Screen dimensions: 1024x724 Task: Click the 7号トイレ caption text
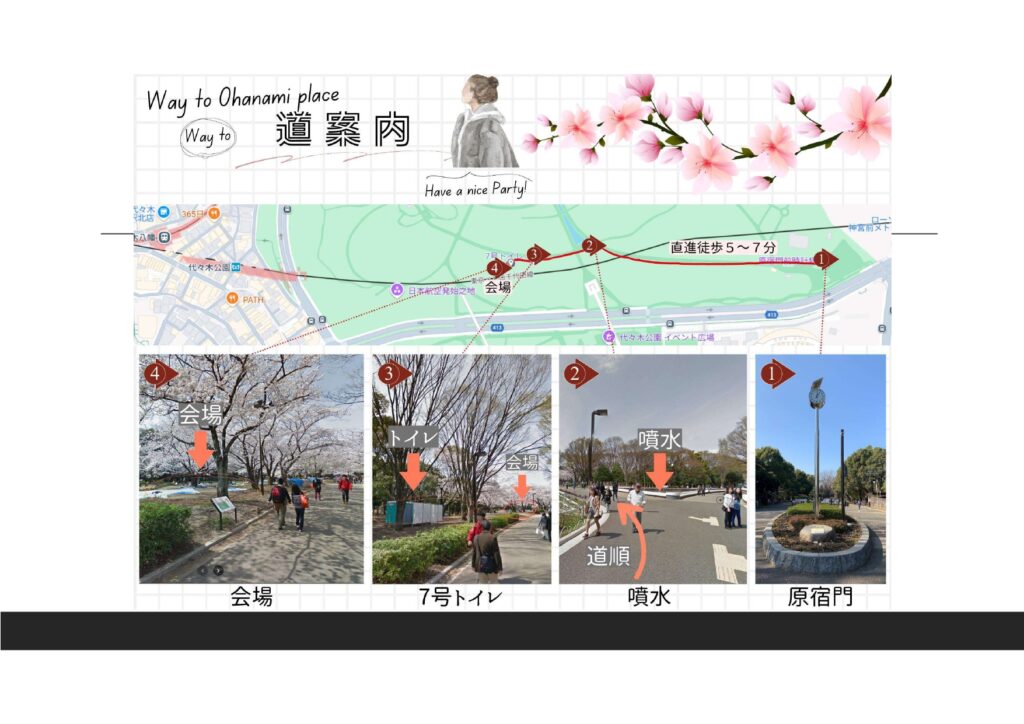pos(461,598)
